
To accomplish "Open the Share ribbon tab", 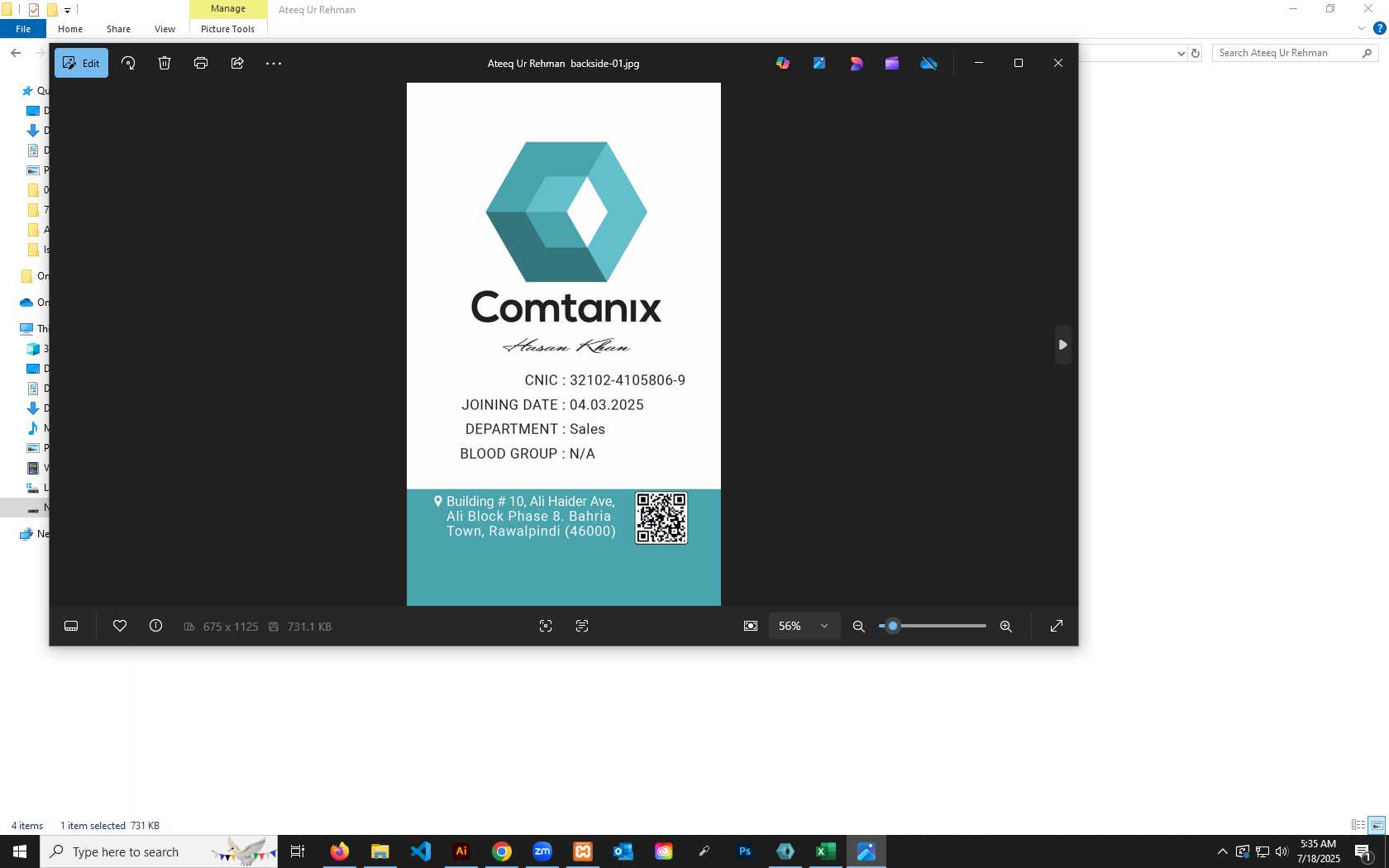I will (118, 29).
